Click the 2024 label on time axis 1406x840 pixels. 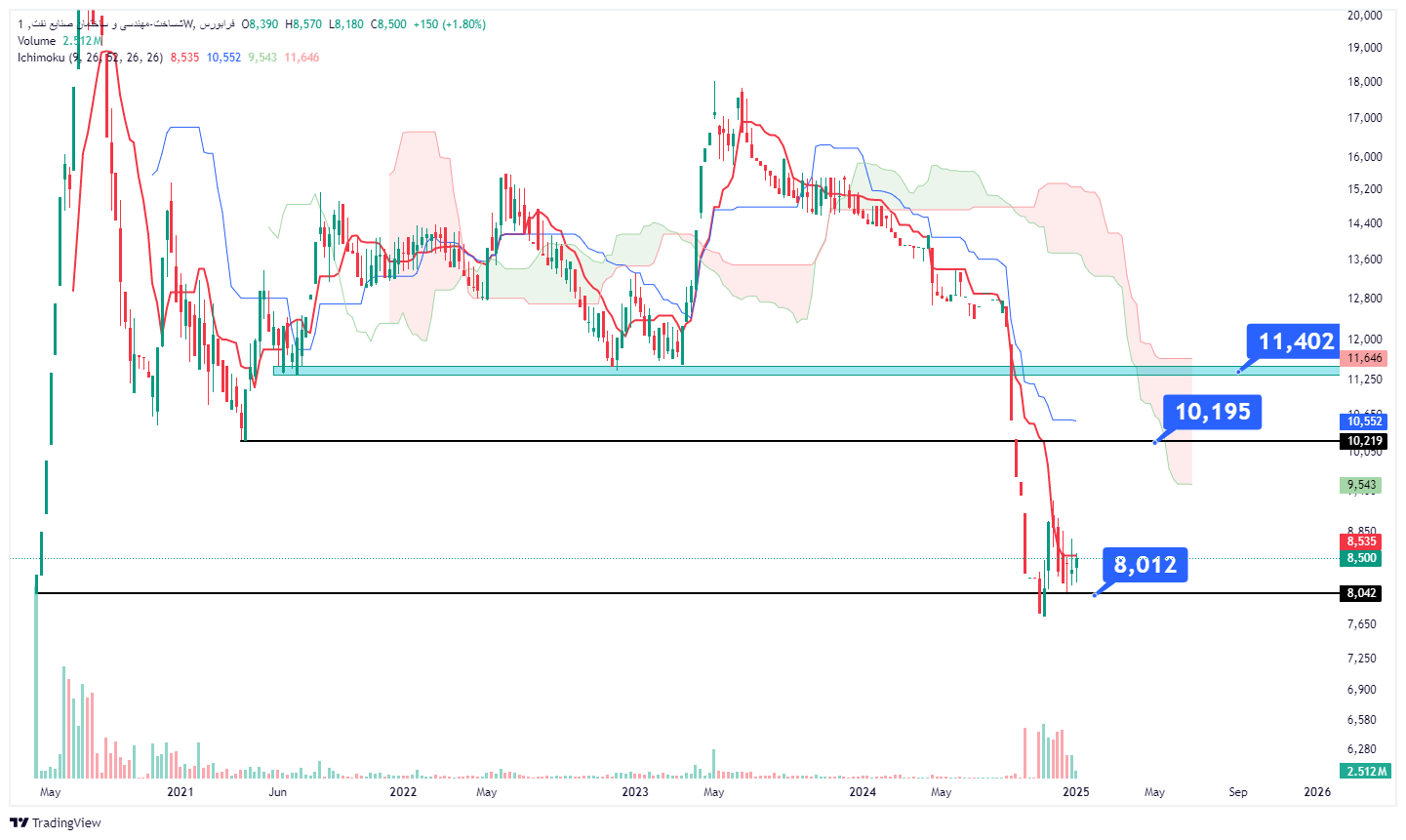(x=863, y=792)
